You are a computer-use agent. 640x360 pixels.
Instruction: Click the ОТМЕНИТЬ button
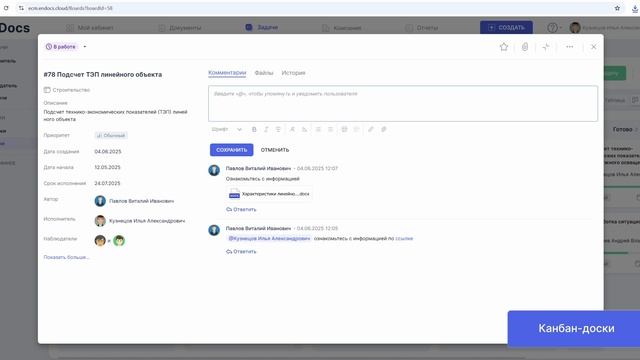(x=275, y=150)
